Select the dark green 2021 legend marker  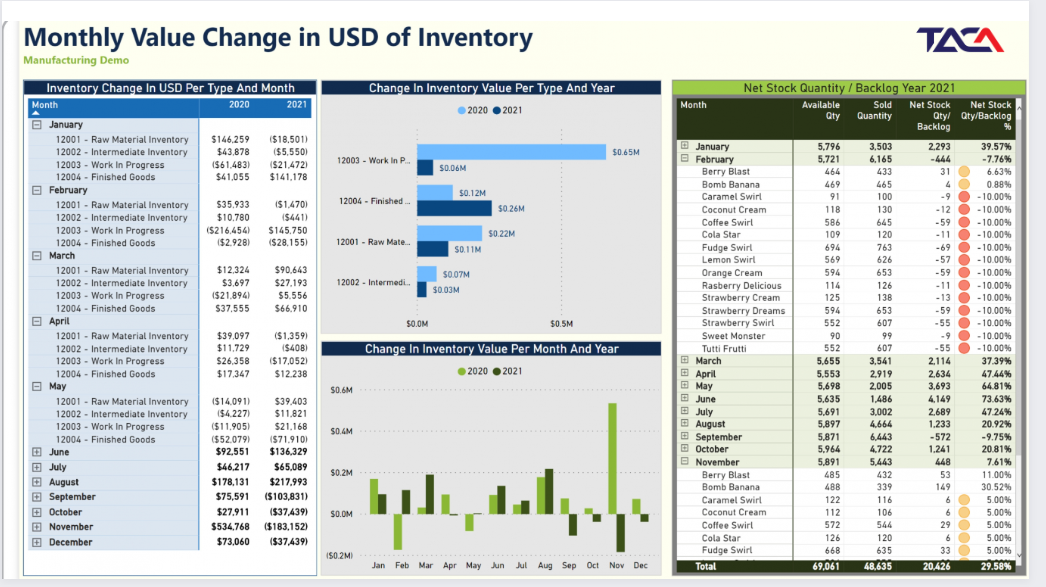(x=496, y=372)
